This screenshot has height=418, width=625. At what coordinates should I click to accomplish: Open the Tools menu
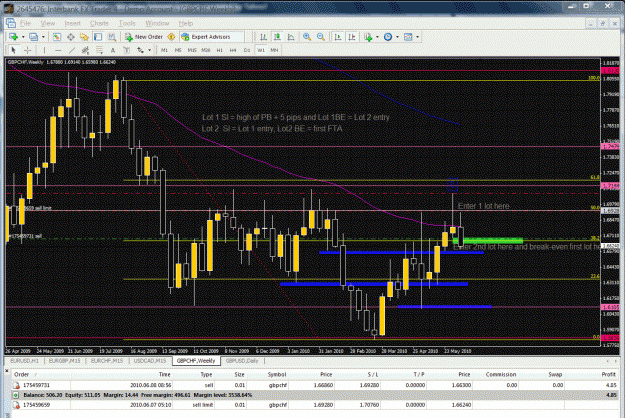[127, 24]
